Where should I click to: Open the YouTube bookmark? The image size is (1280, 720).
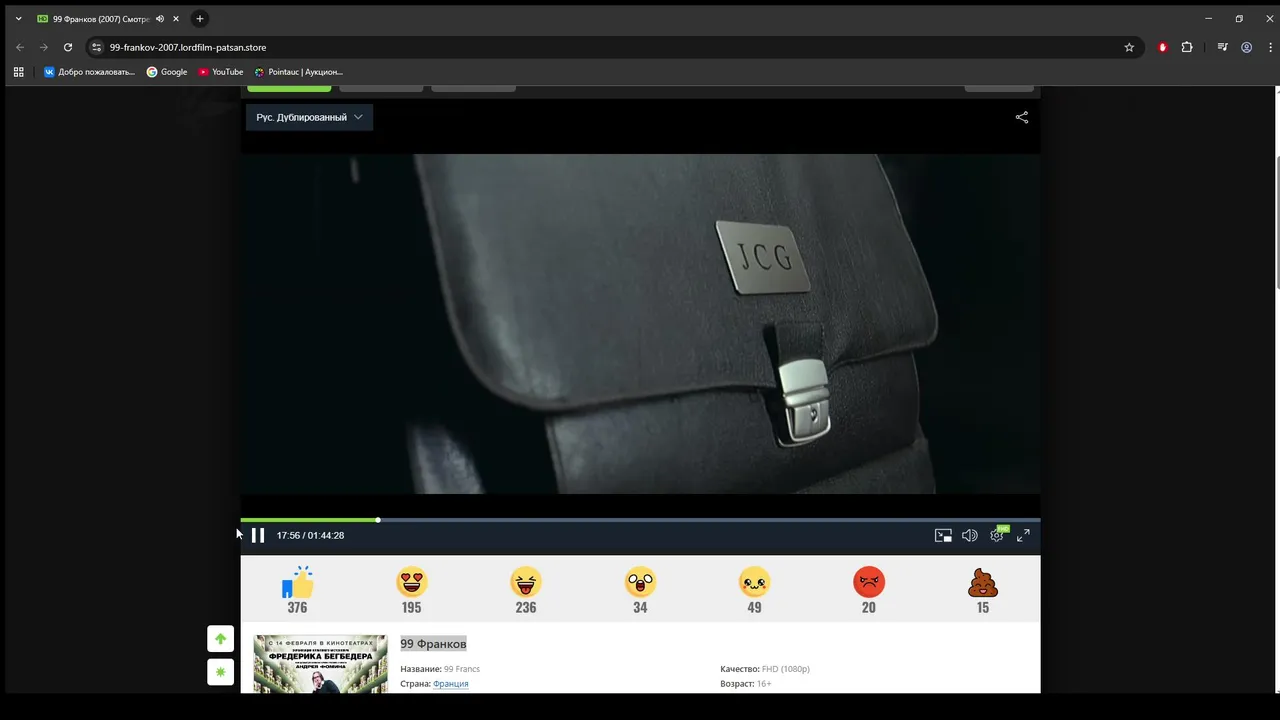click(221, 72)
